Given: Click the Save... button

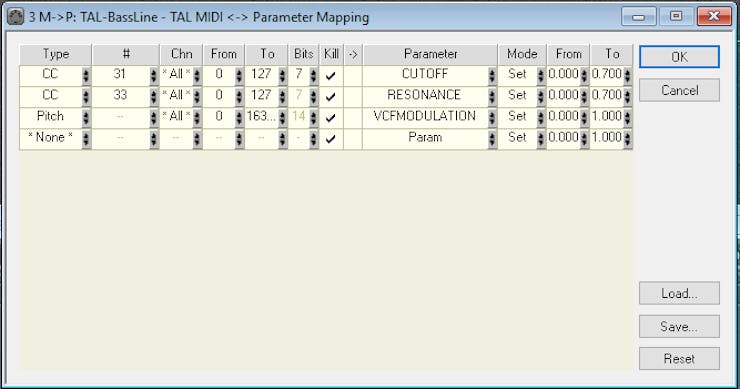Looking at the screenshot, I should [x=679, y=326].
